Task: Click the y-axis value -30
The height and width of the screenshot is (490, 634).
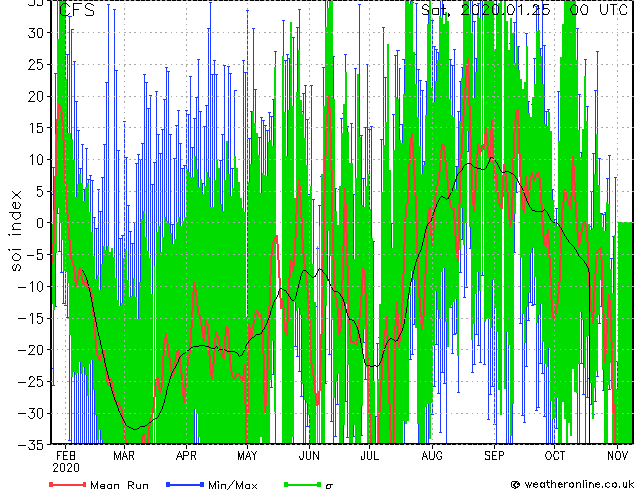Action: click(x=31, y=413)
